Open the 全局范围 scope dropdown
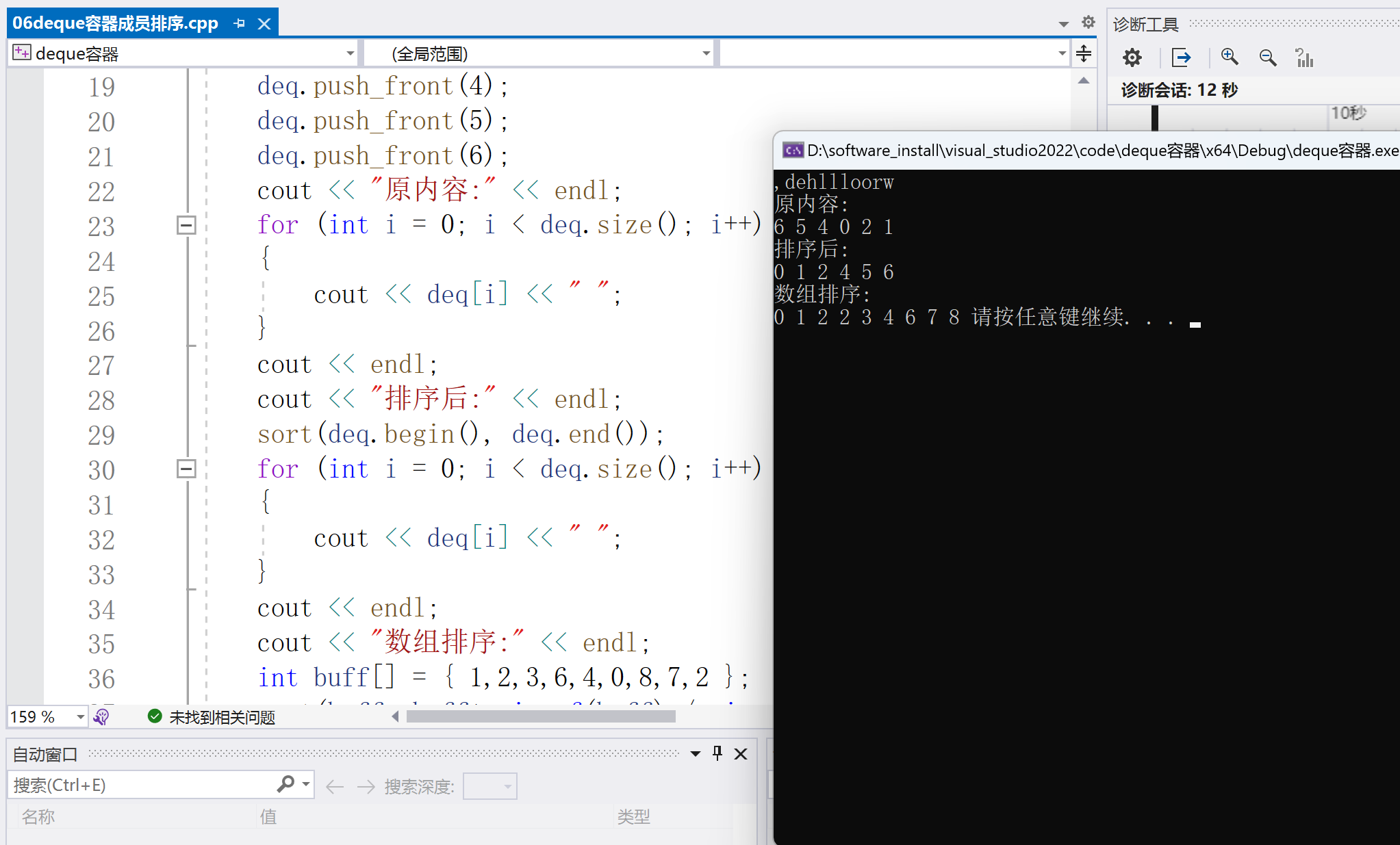The height and width of the screenshot is (845, 1400). (x=706, y=53)
